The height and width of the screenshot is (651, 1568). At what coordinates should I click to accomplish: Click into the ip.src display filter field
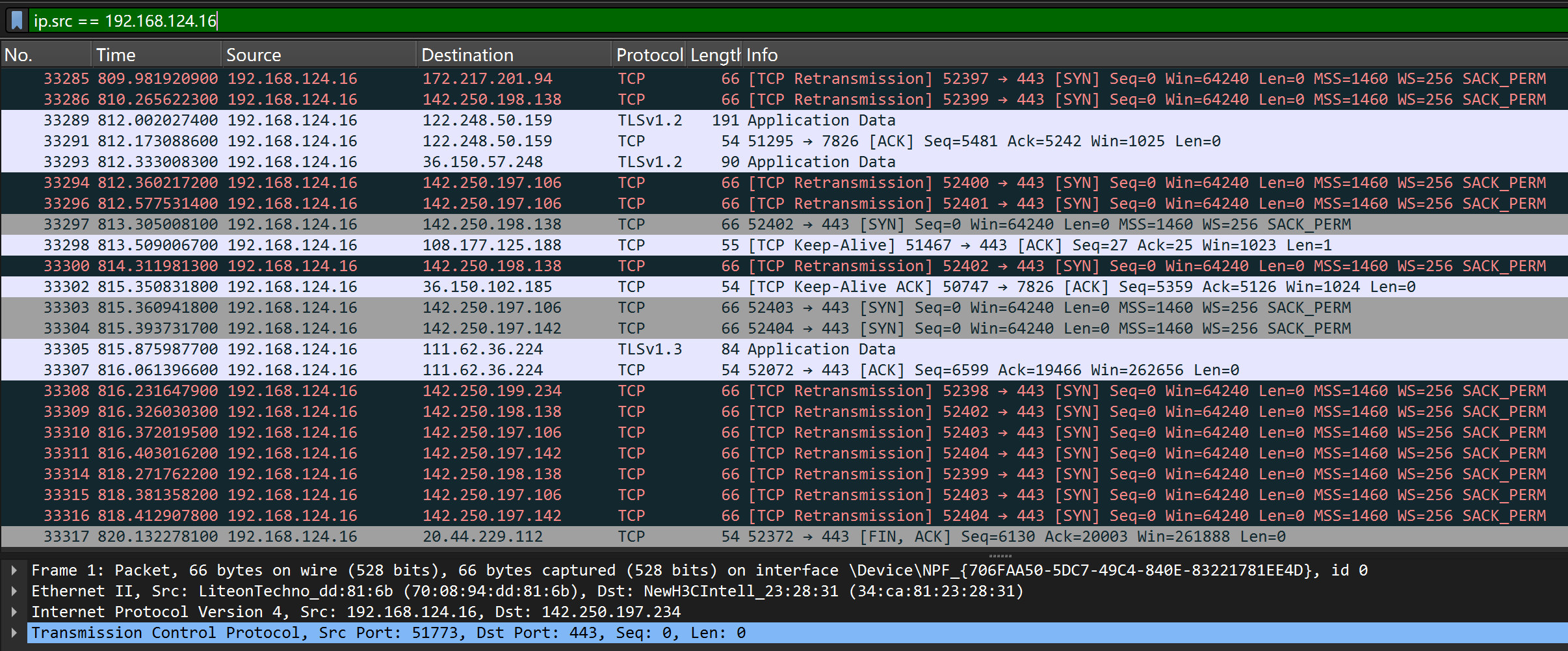780,21
